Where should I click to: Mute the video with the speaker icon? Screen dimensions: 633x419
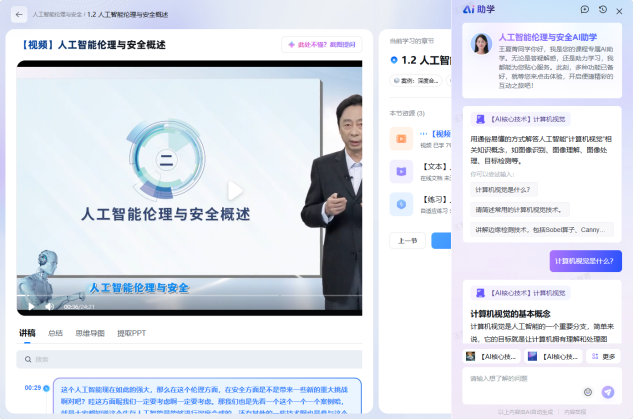(49, 306)
